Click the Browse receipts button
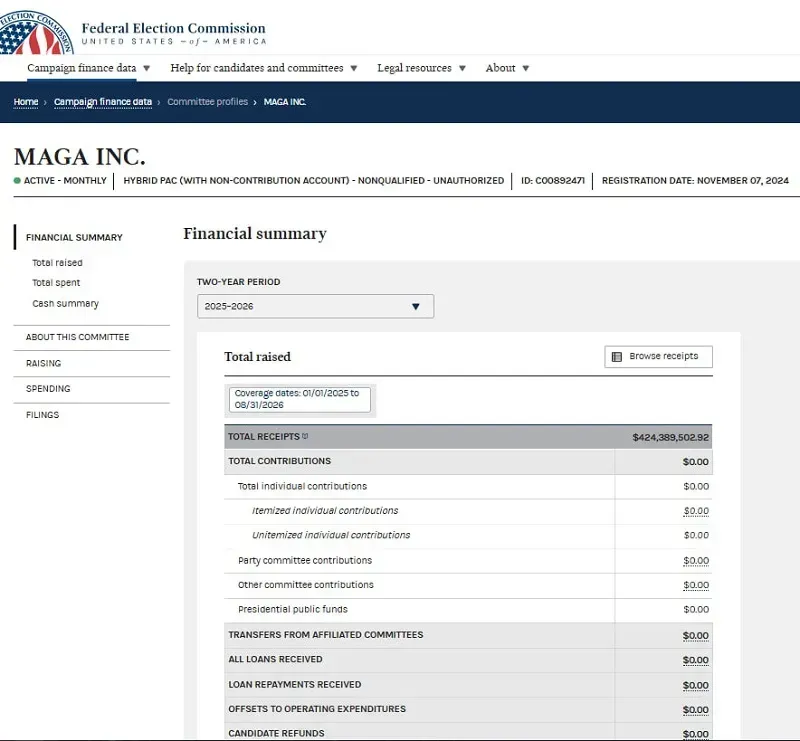This screenshot has height=741, width=800. 658,356
